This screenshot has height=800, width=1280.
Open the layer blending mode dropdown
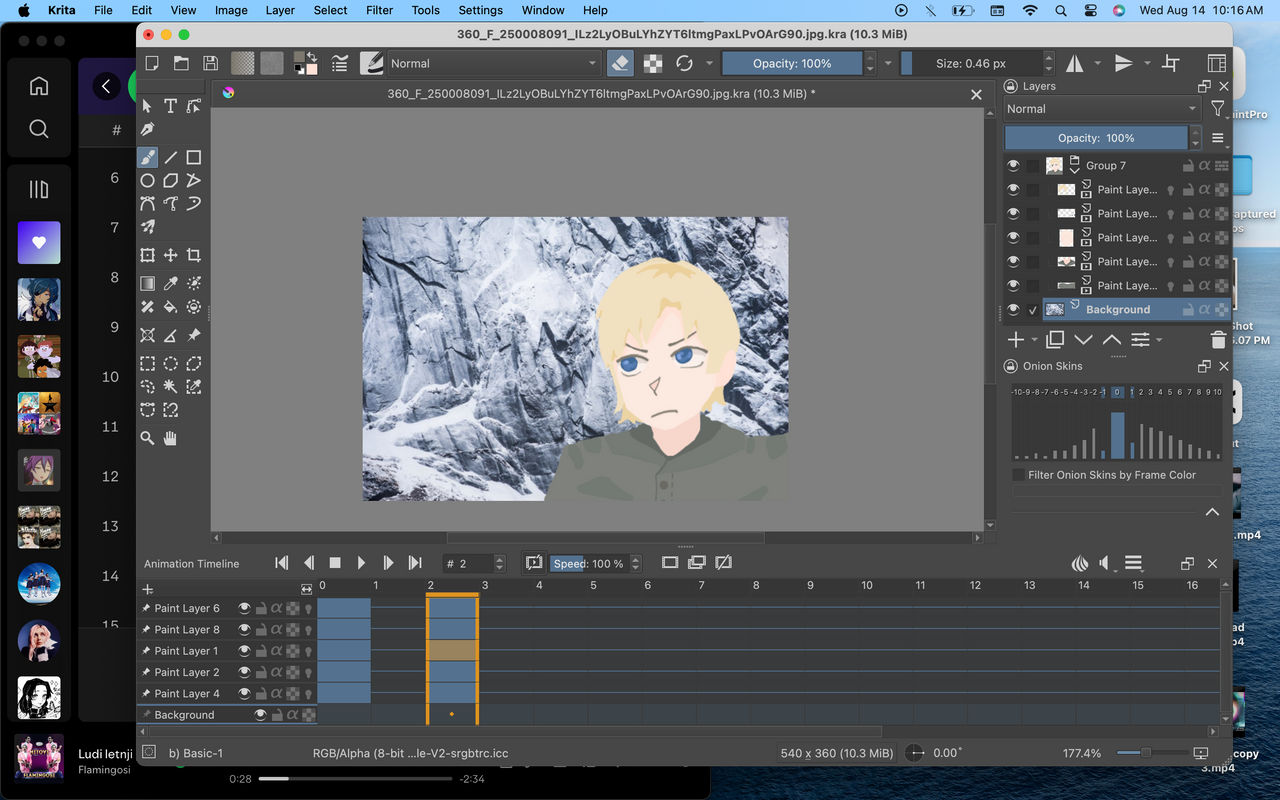(1102, 109)
